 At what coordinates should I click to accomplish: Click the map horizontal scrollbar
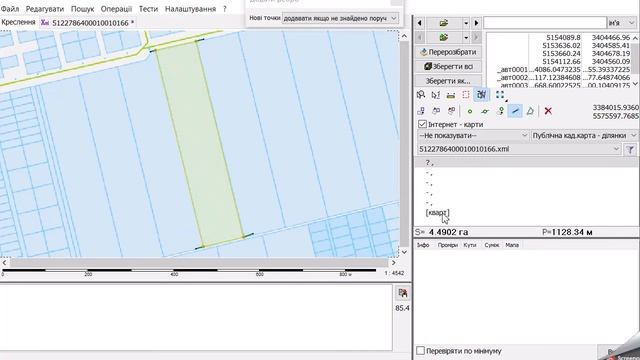pyautogui.click(x=199, y=262)
